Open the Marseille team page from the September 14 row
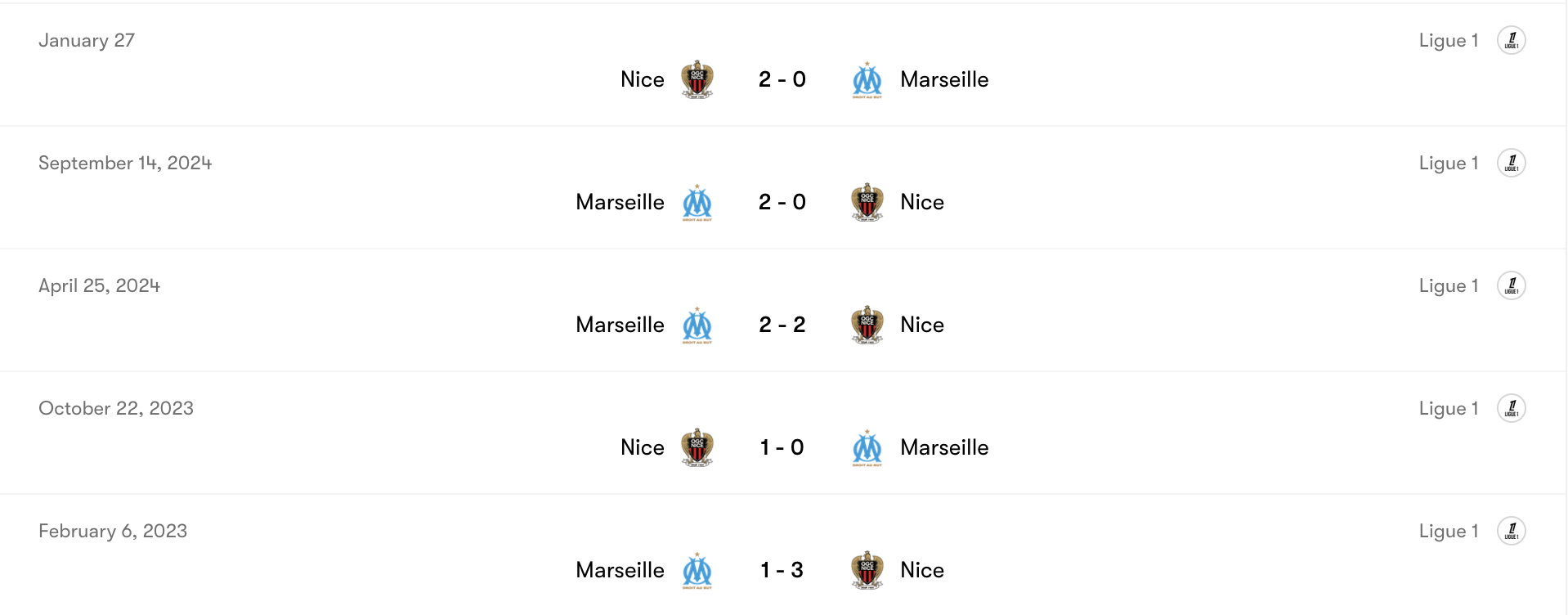 (620, 202)
